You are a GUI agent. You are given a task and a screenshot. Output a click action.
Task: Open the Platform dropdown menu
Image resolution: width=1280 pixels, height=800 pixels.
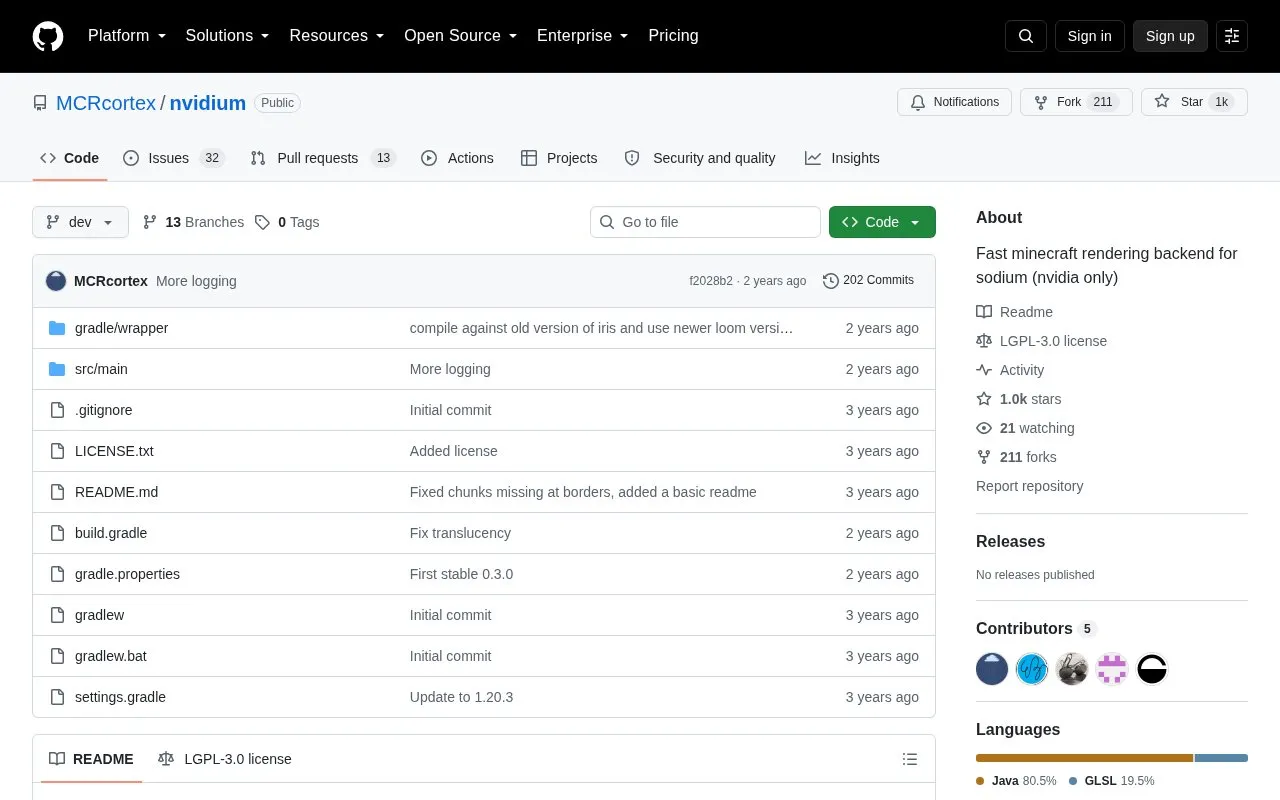pyautogui.click(x=127, y=36)
